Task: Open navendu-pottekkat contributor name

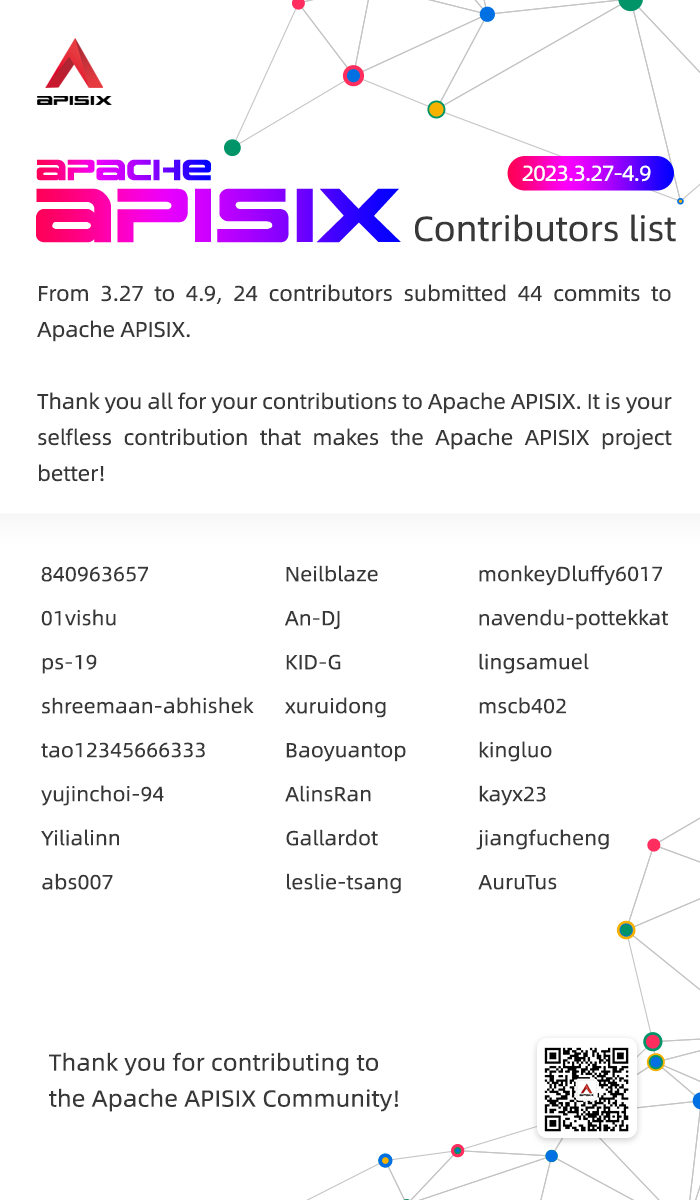Action: (x=573, y=618)
